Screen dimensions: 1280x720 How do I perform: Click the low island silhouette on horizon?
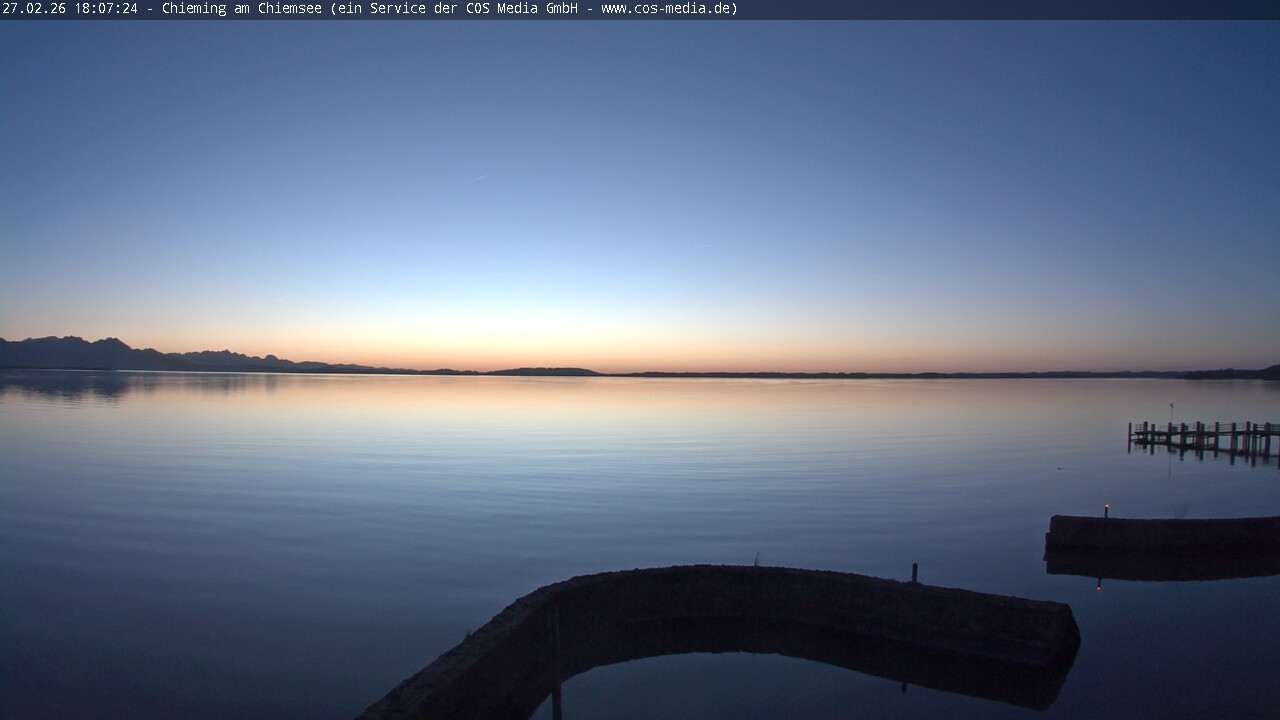[x=545, y=372]
